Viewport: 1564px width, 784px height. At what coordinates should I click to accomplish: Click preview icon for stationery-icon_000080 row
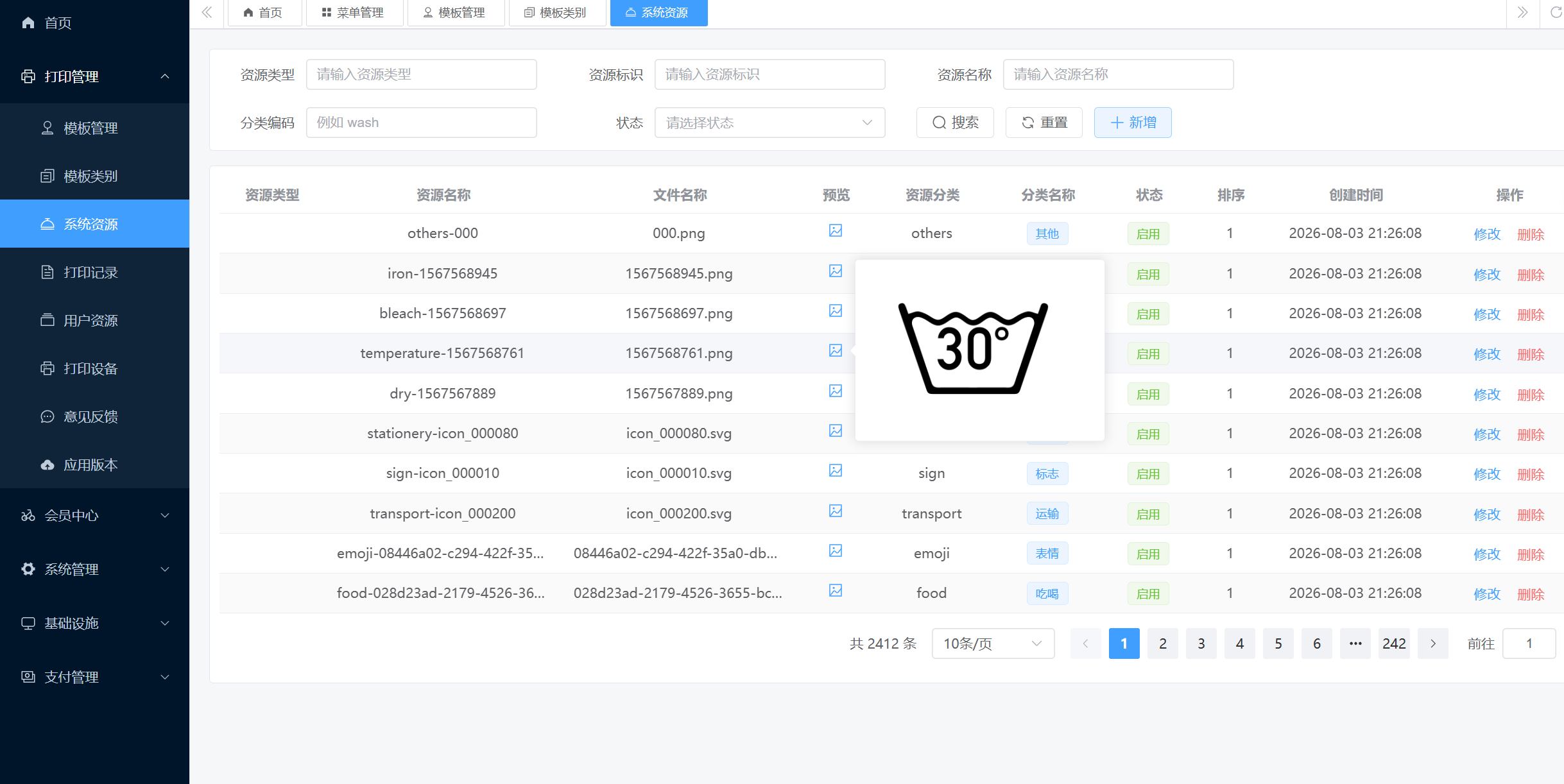[x=835, y=430]
